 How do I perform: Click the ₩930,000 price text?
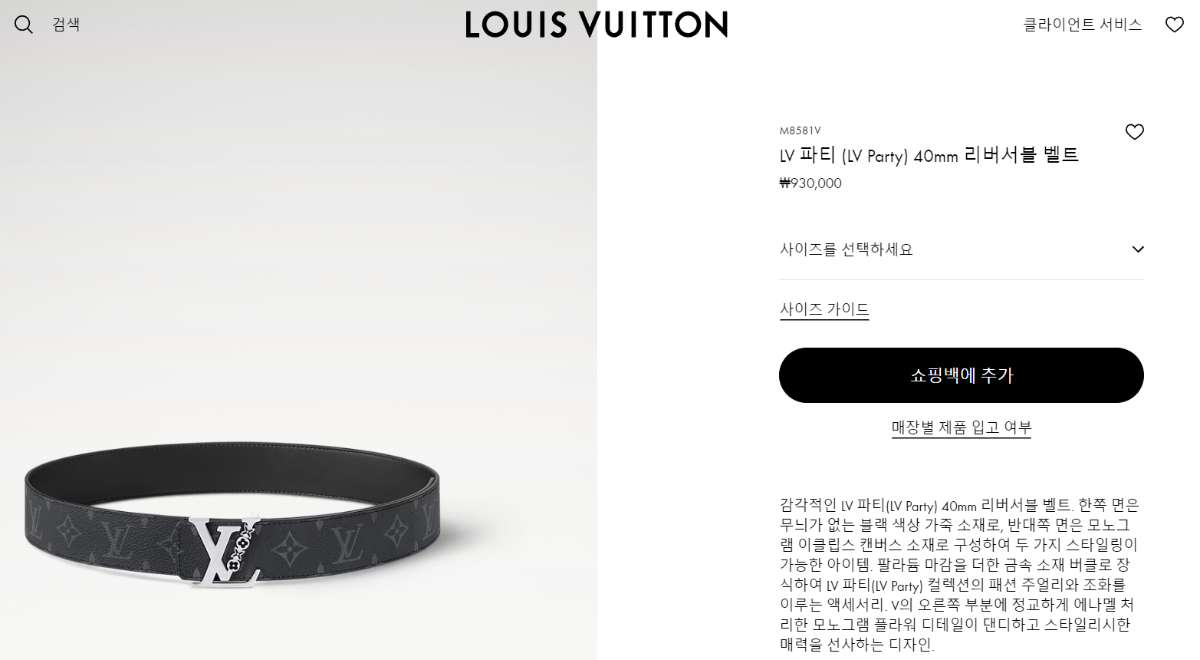(810, 183)
